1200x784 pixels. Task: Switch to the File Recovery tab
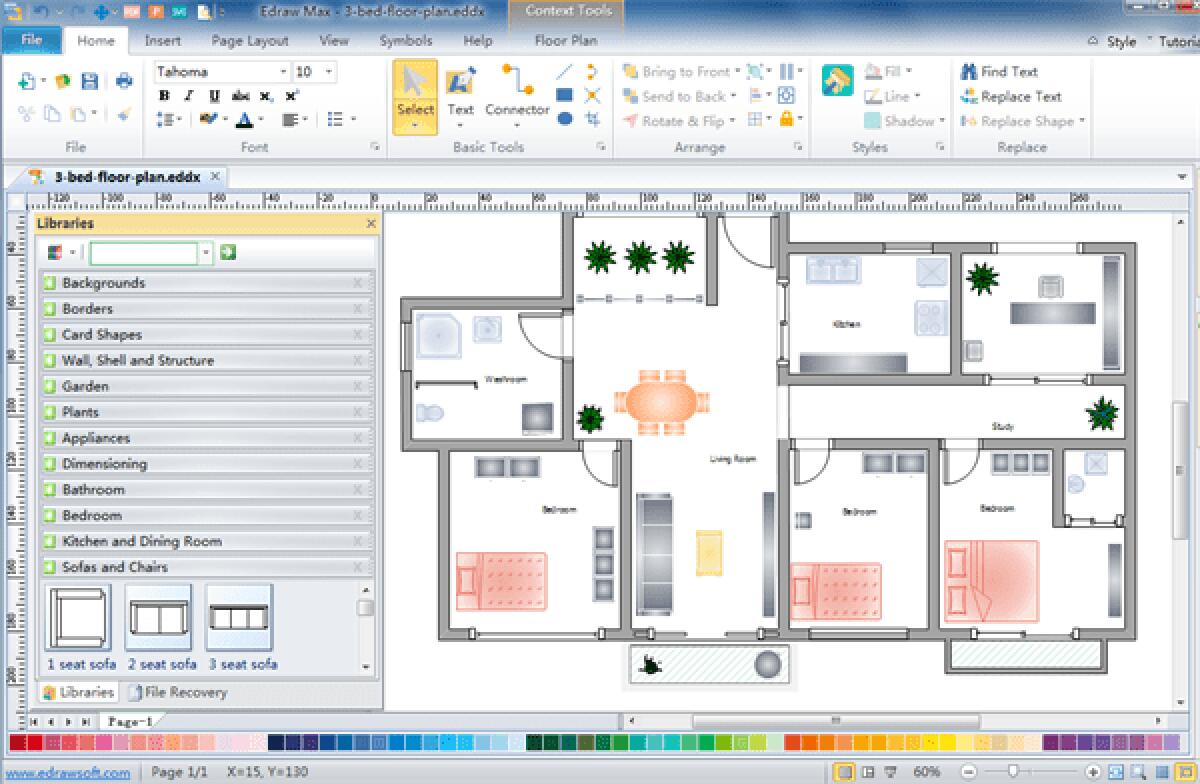pos(186,691)
